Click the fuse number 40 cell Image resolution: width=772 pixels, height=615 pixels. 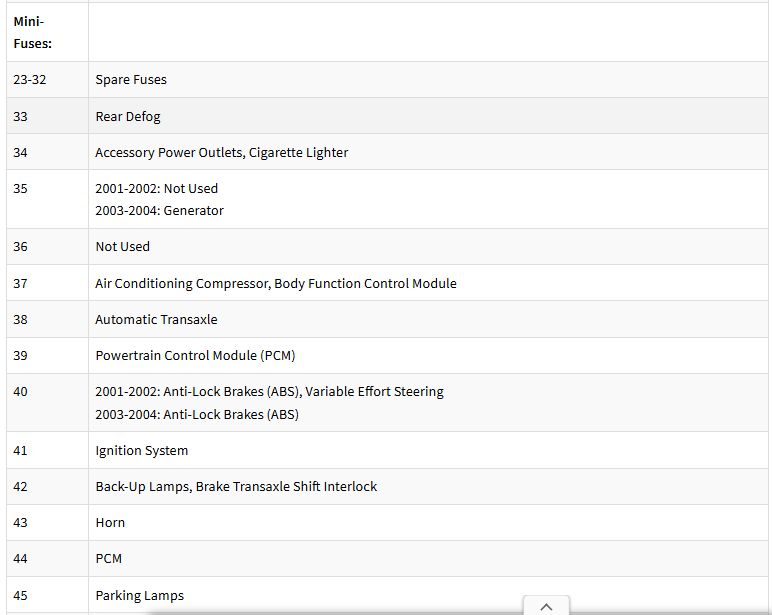point(47,402)
